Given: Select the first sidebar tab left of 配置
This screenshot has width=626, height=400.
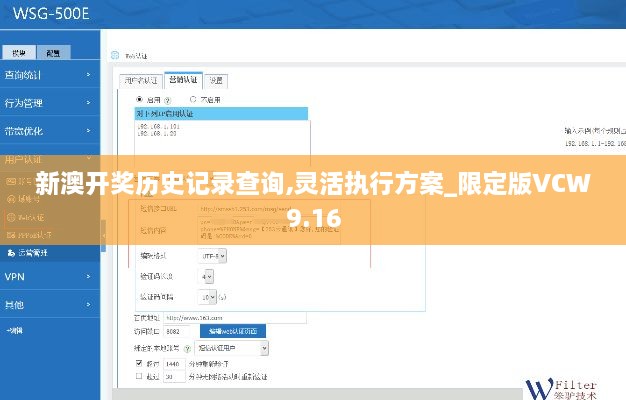Looking at the screenshot, I should click(x=19, y=52).
